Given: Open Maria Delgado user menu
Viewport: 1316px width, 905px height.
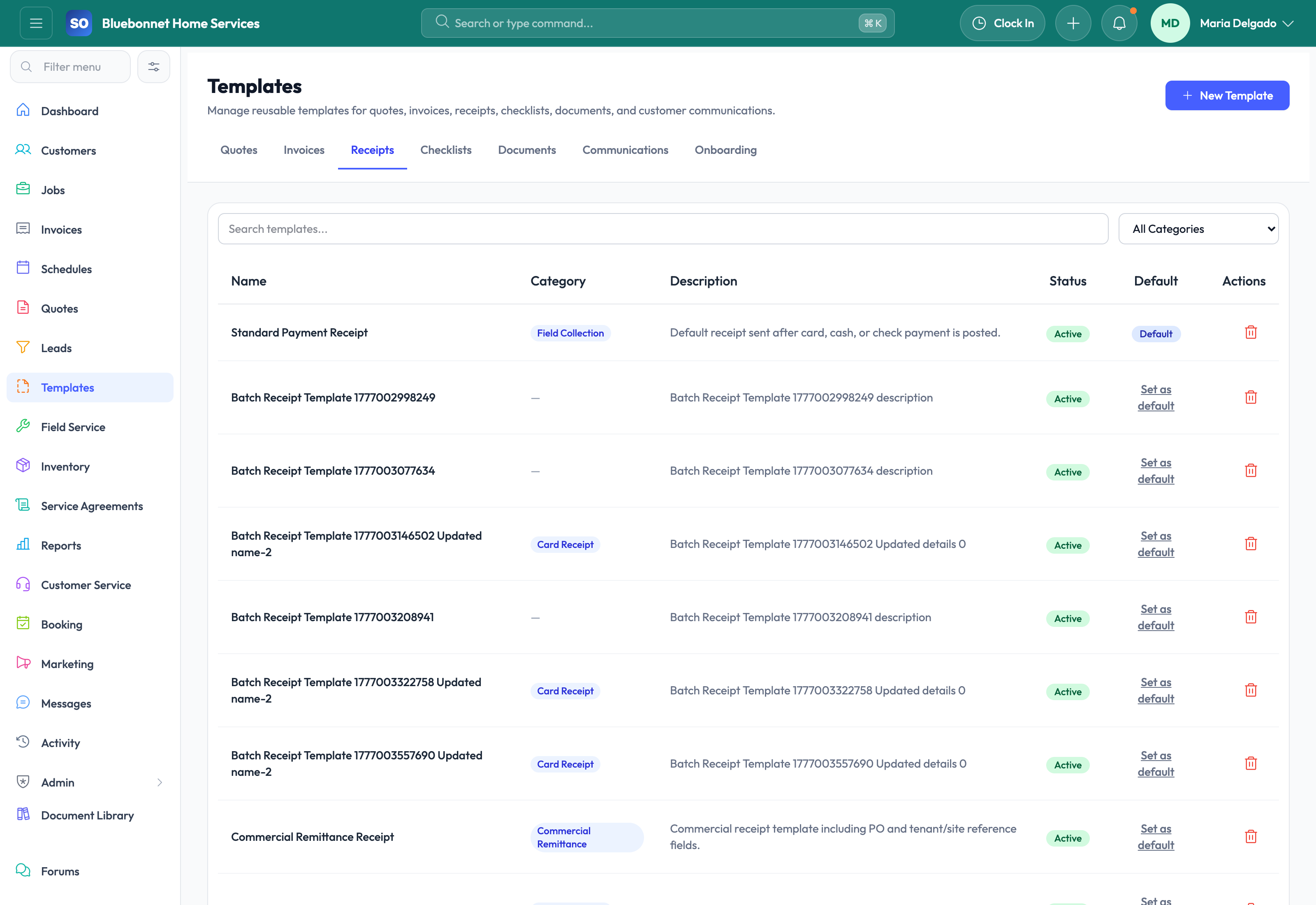Looking at the screenshot, I should tap(1246, 23).
